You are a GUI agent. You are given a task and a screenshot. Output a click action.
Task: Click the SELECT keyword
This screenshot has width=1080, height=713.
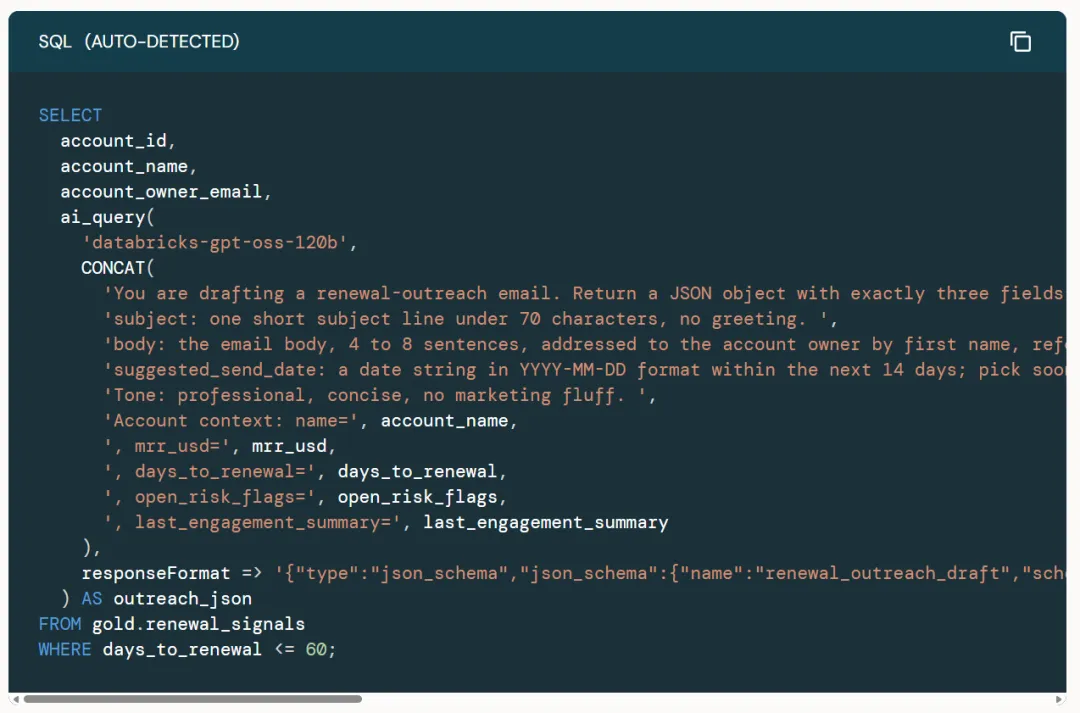70,115
